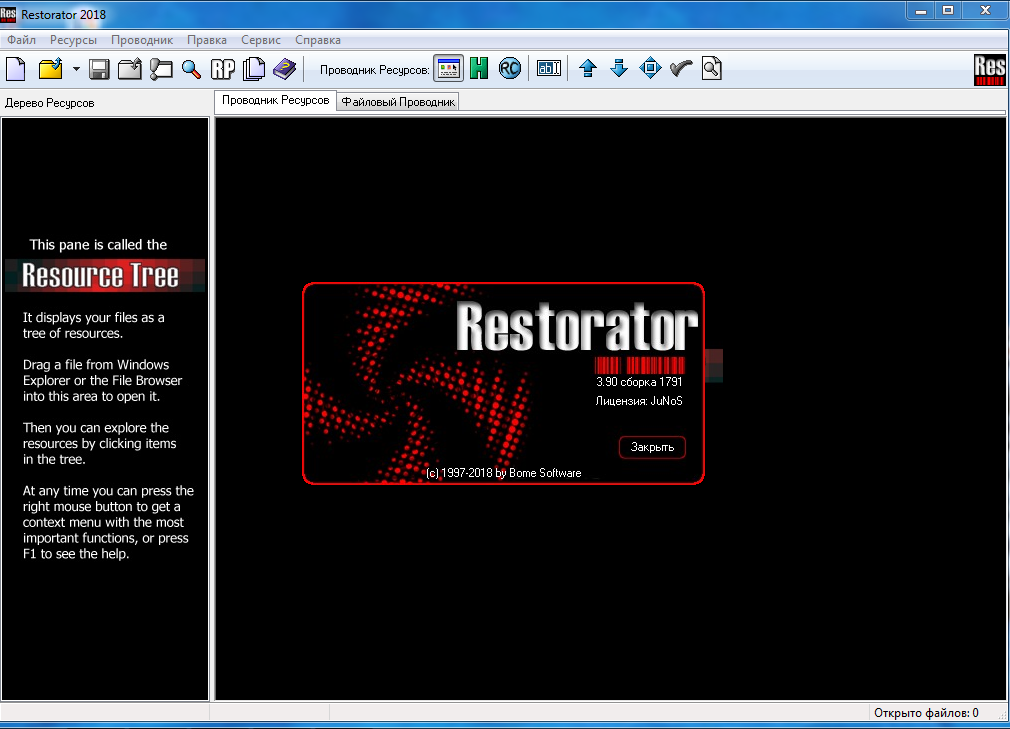Close the splash screen with Закрыть button

(x=652, y=447)
